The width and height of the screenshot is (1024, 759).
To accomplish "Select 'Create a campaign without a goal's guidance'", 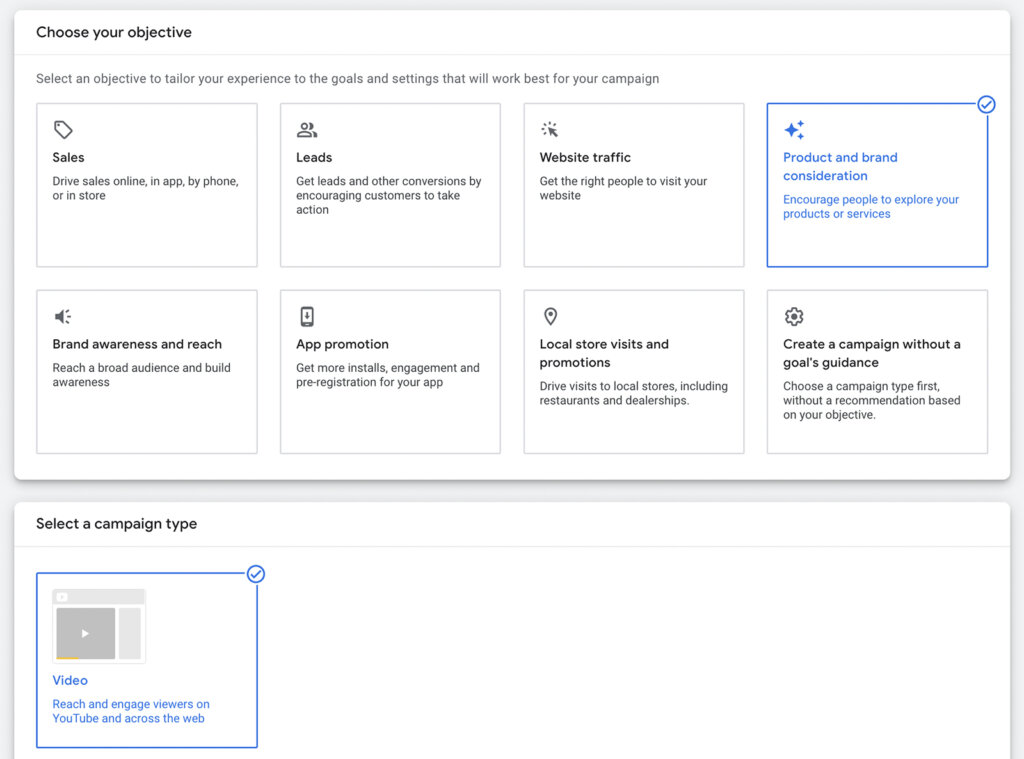I will click(x=877, y=371).
